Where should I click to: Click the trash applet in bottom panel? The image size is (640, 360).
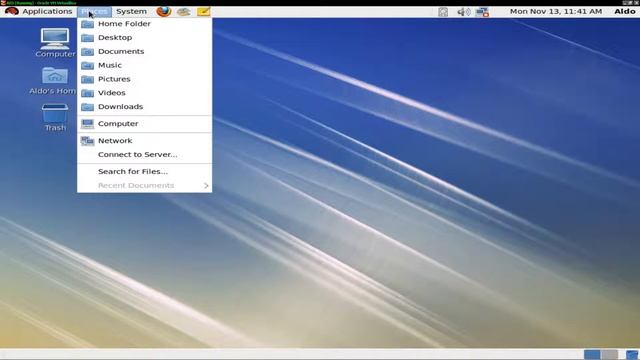[632, 354]
